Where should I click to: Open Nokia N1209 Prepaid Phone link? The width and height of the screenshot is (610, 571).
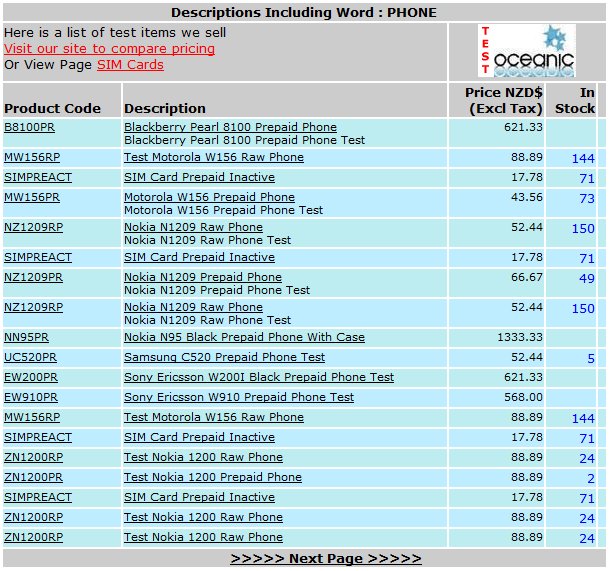click(203, 277)
